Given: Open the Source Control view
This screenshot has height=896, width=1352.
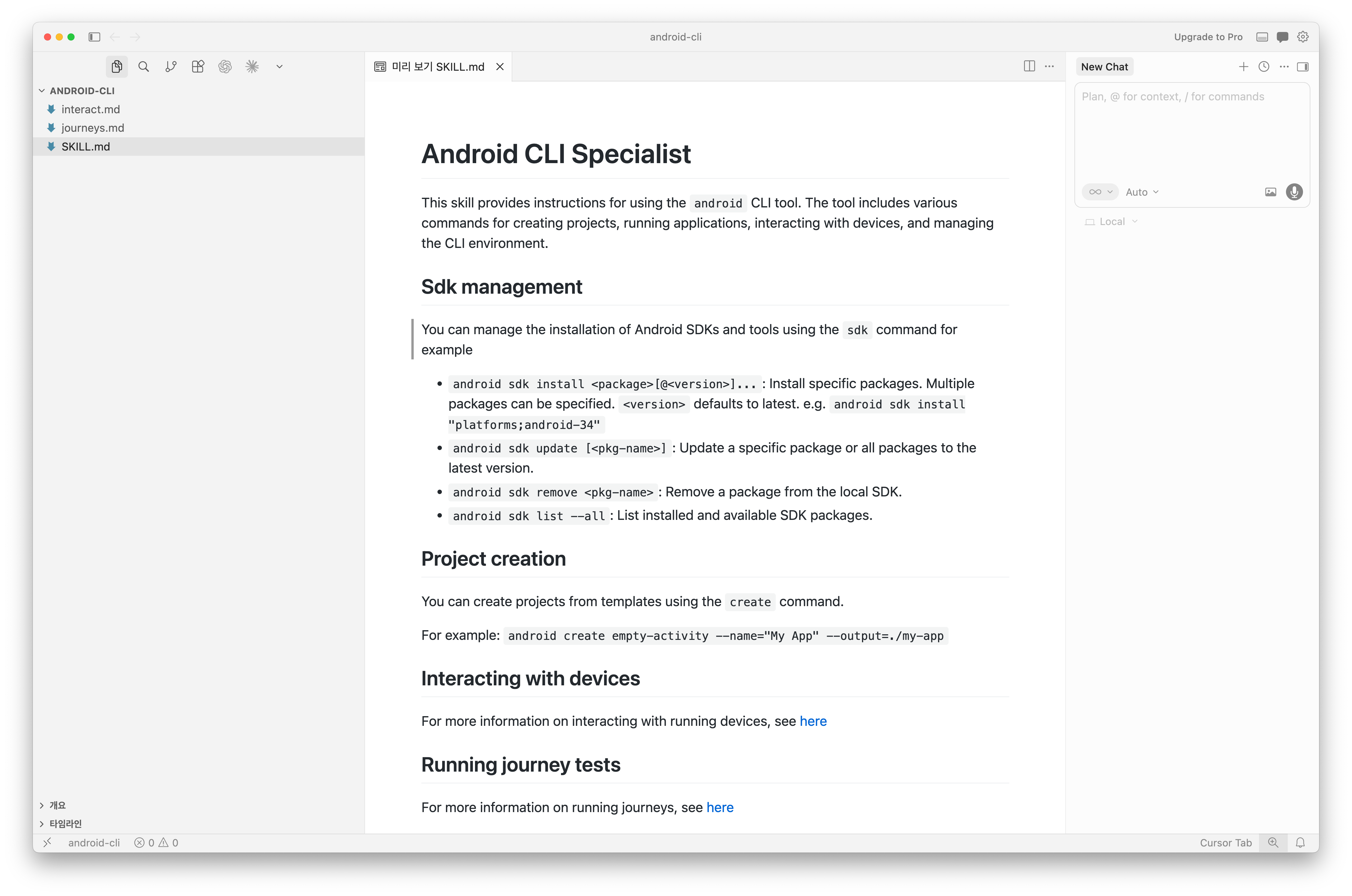Looking at the screenshot, I should [171, 67].
